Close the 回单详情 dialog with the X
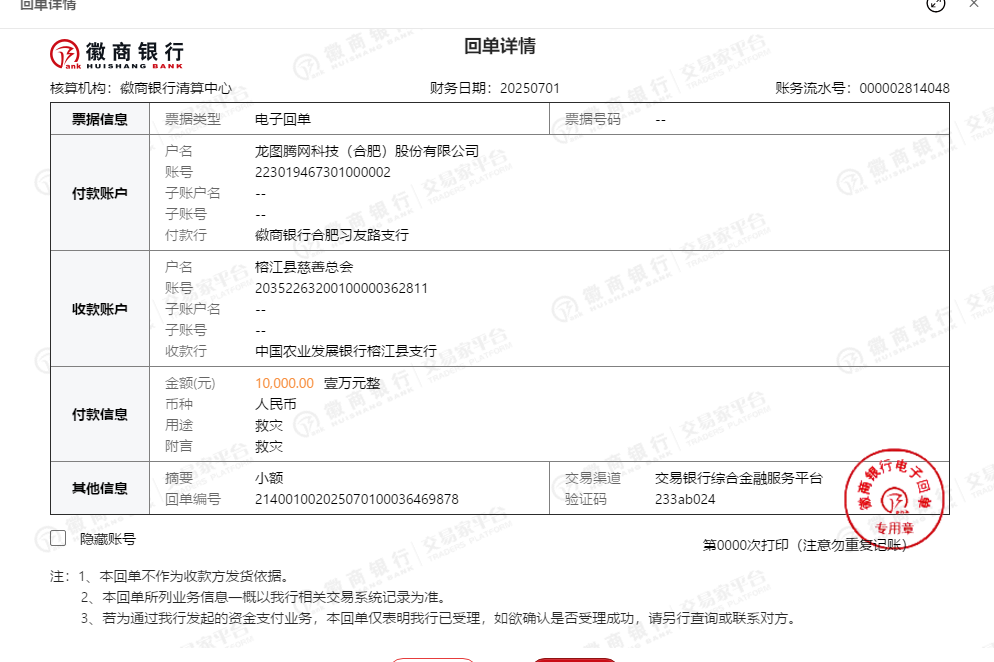Image resolution: width=994 pixels, height=662 pixels. coord(974,4)
